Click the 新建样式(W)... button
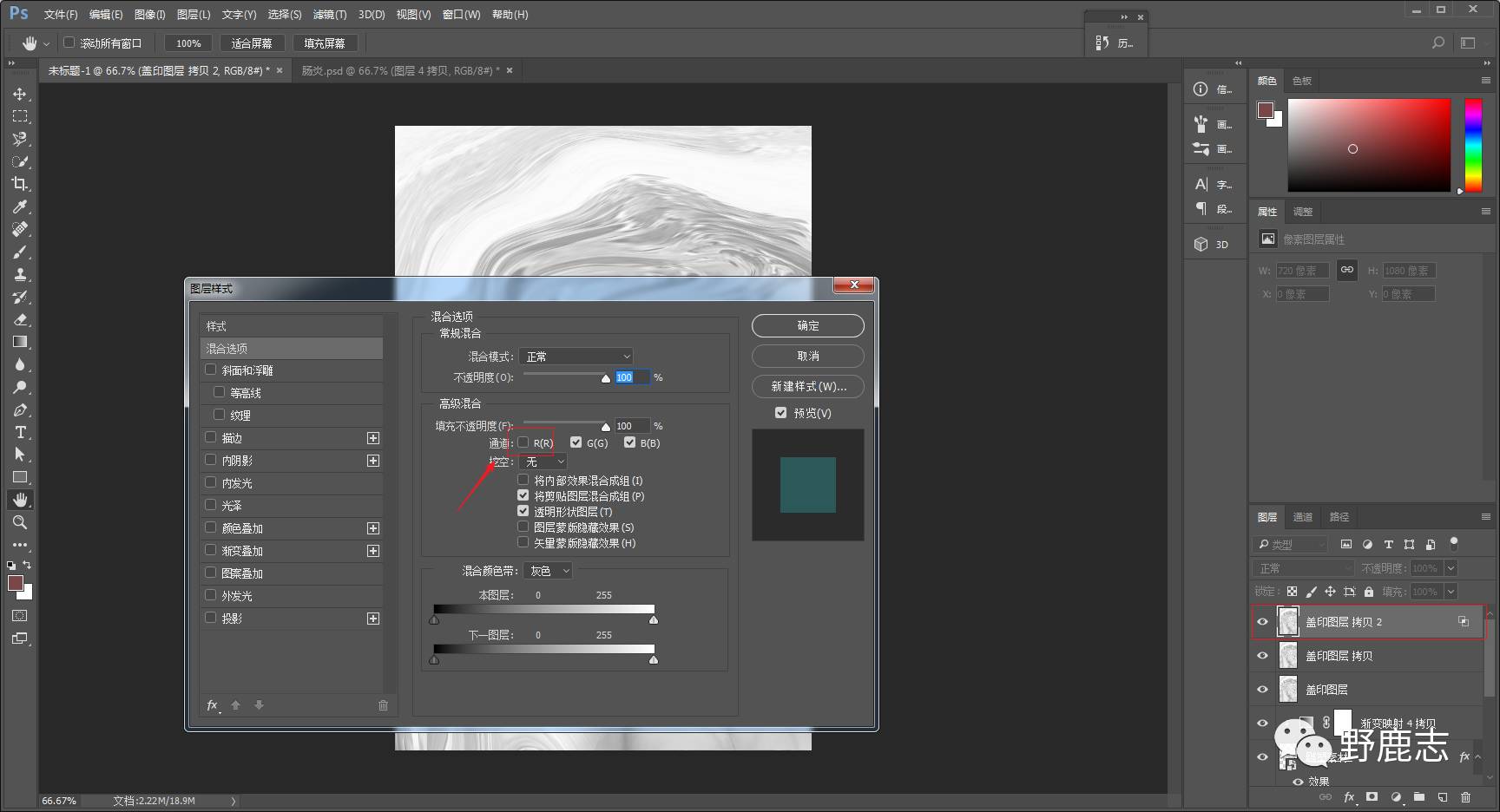The width and height of the screenshot is (1500, 812). click(x=807, y=386)
